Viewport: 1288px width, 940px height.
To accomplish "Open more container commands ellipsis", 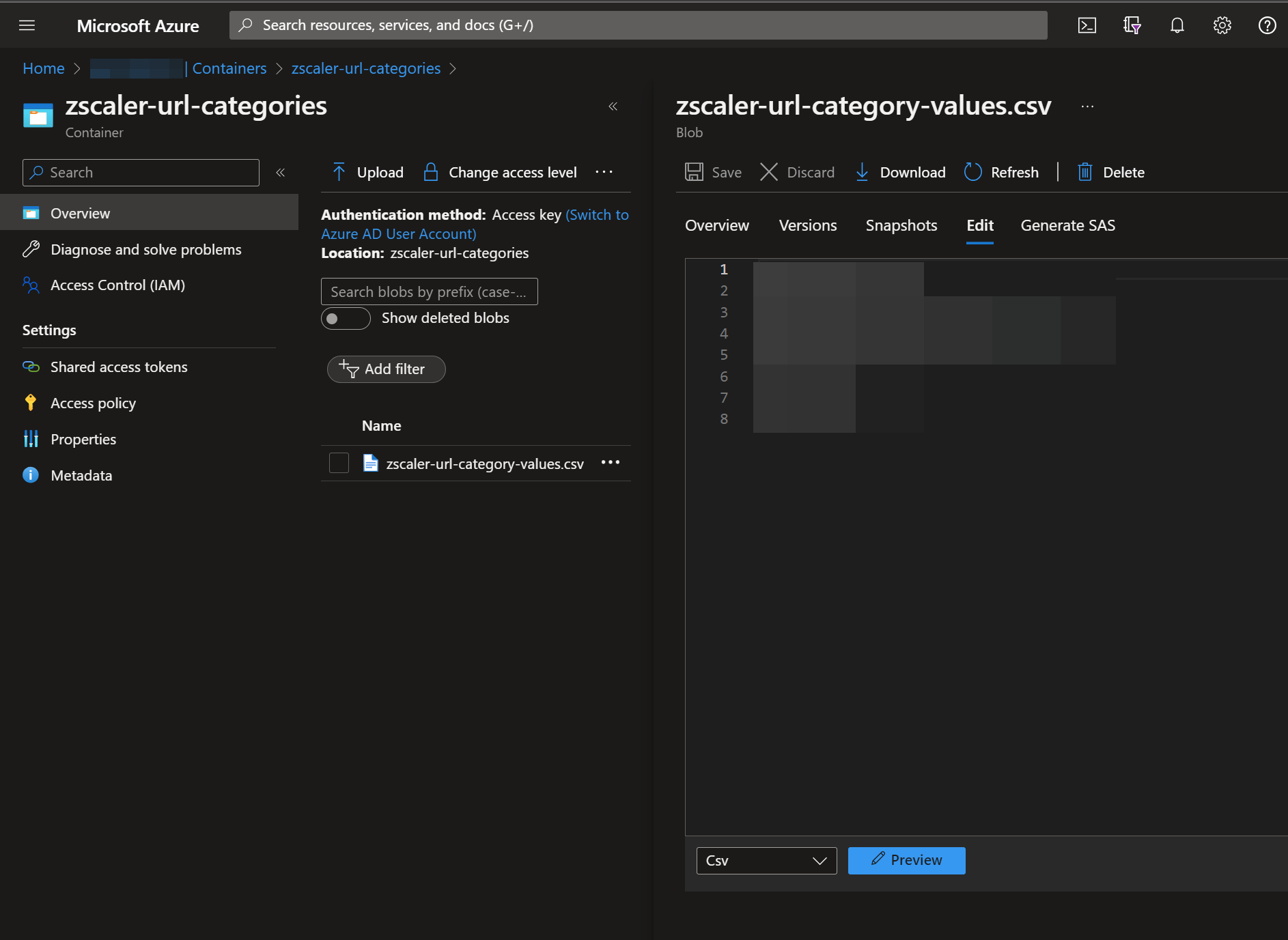I will click(x=604, y=172).
